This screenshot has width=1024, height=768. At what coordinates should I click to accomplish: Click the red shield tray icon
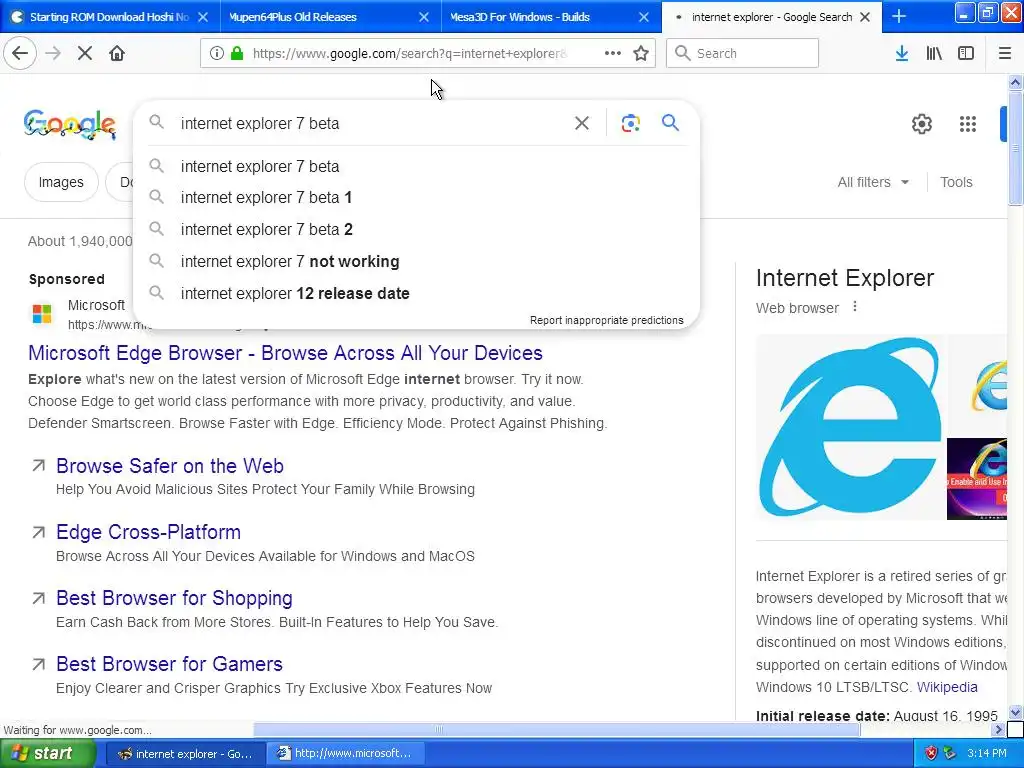click(931, 753)
